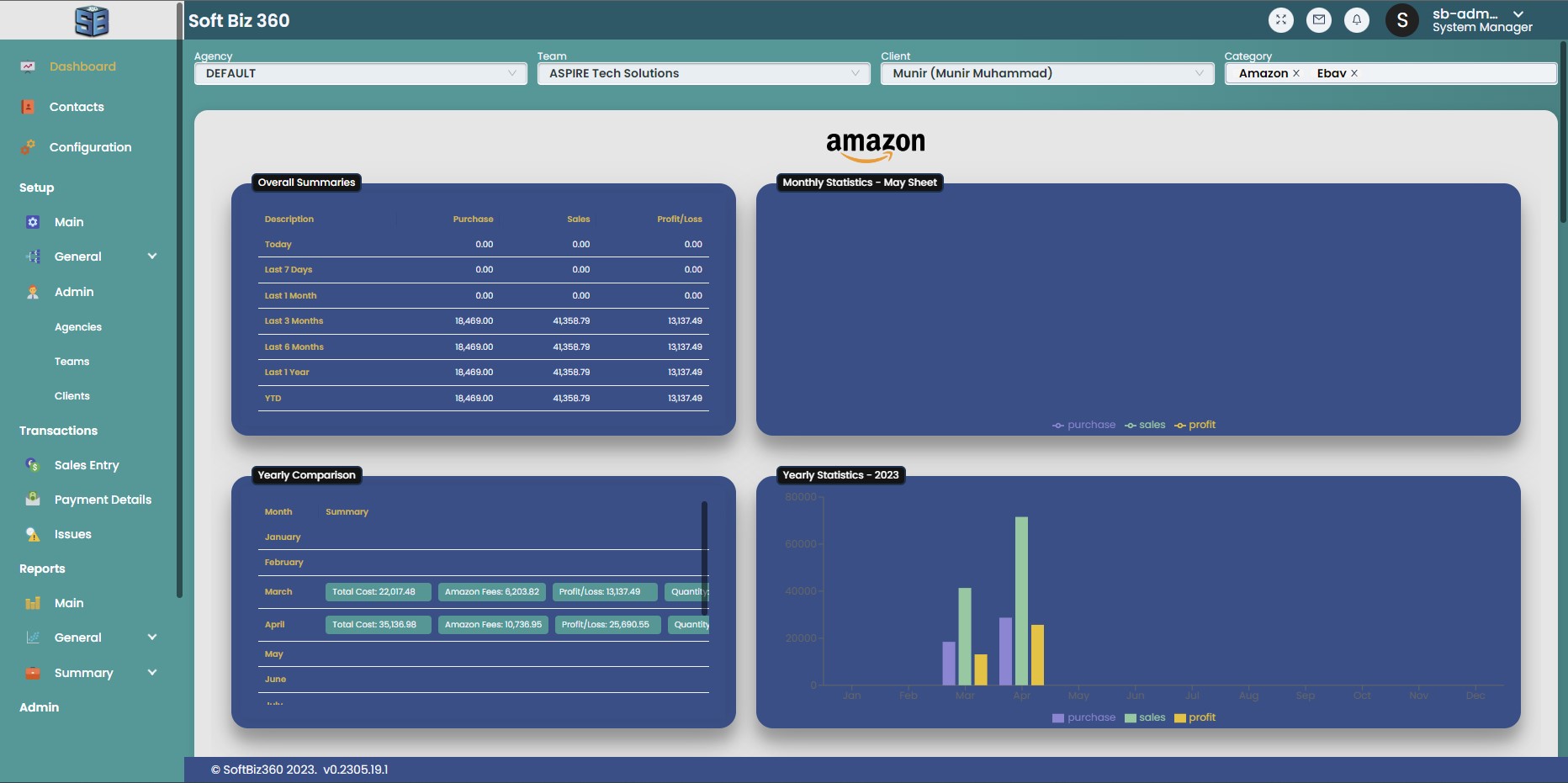
Task: Open the mail messages icon
Action: point(1318,20)
